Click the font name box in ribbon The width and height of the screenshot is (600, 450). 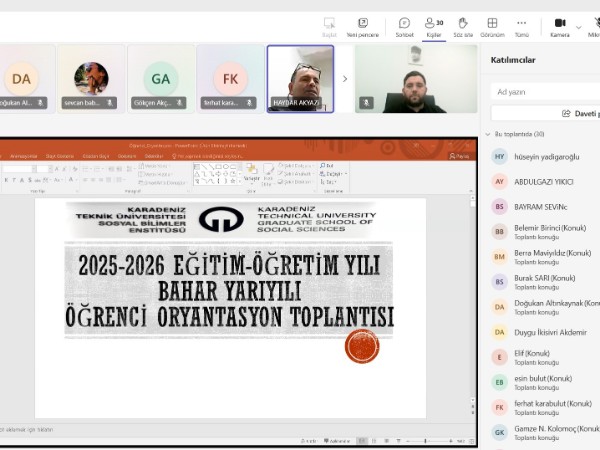click(18, 169)
